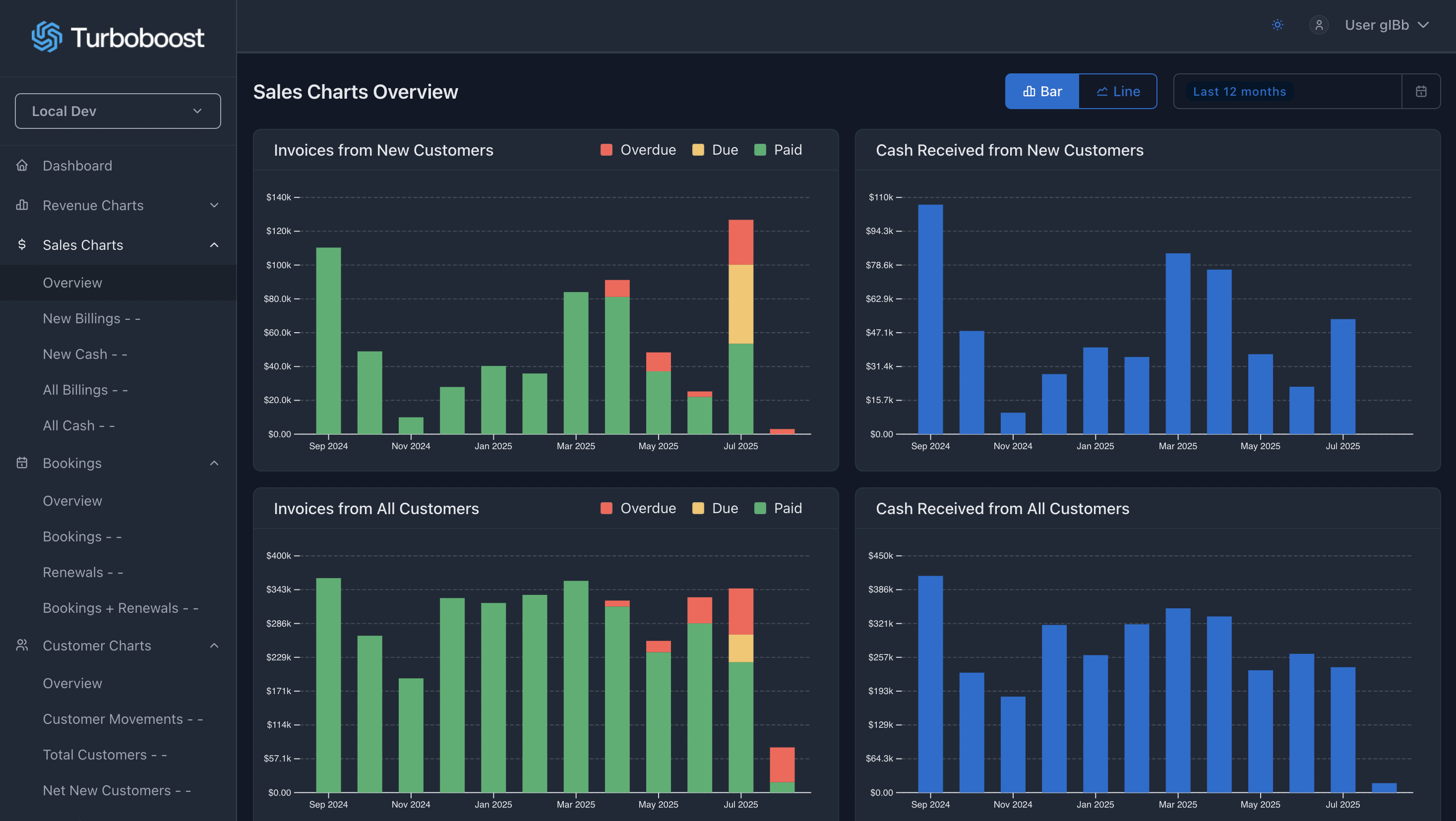Toggle the sun theme icon

pyautogui.click(x=1277, y=25)
